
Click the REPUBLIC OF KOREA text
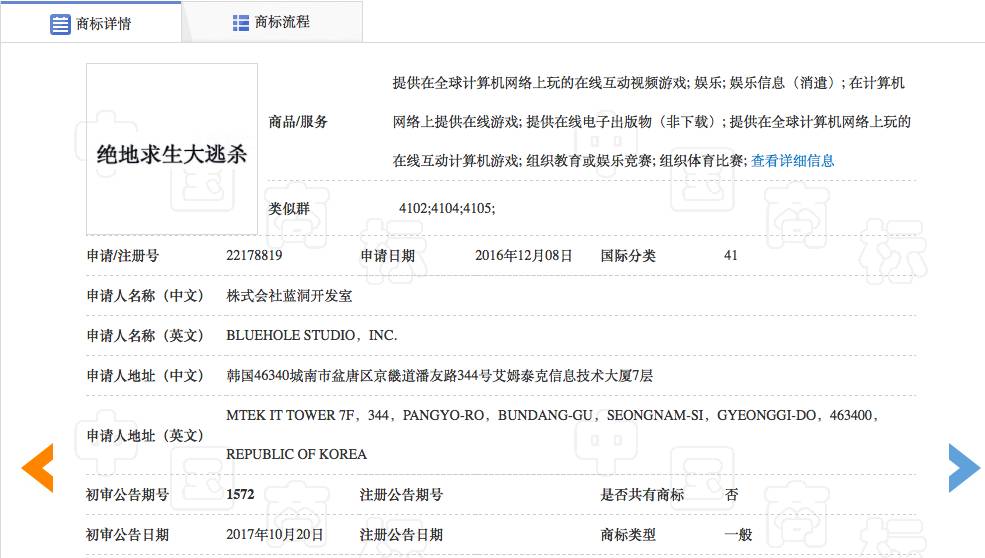point(297,454)
